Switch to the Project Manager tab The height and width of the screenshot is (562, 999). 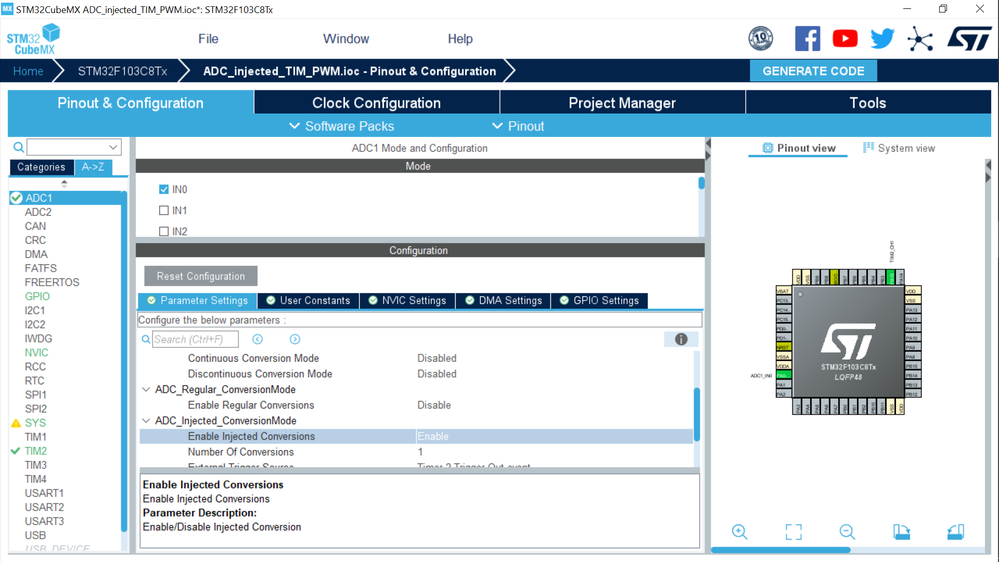[622, 103]
